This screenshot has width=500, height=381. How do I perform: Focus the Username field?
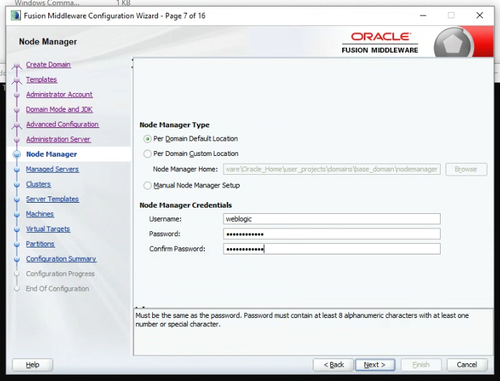click(332, 219)
